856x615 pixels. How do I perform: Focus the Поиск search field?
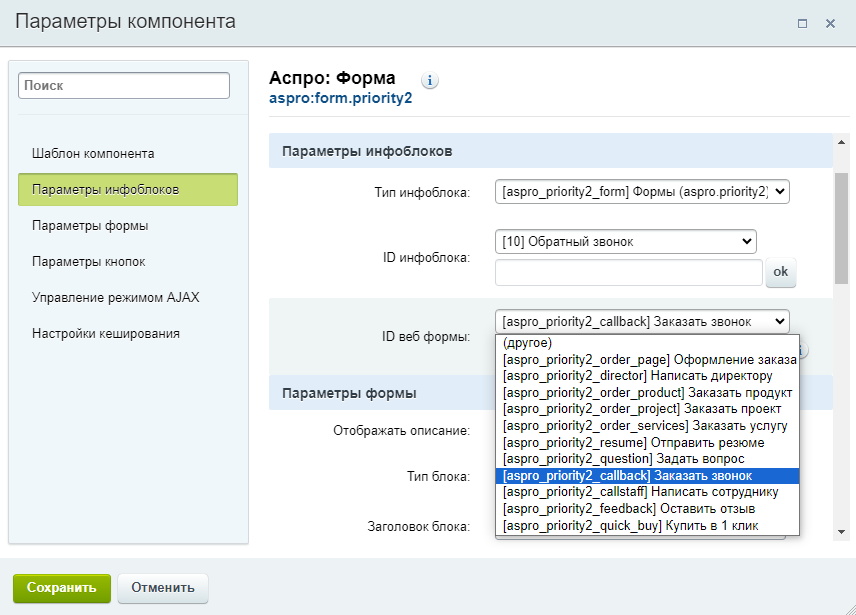[x=124, y=86]
